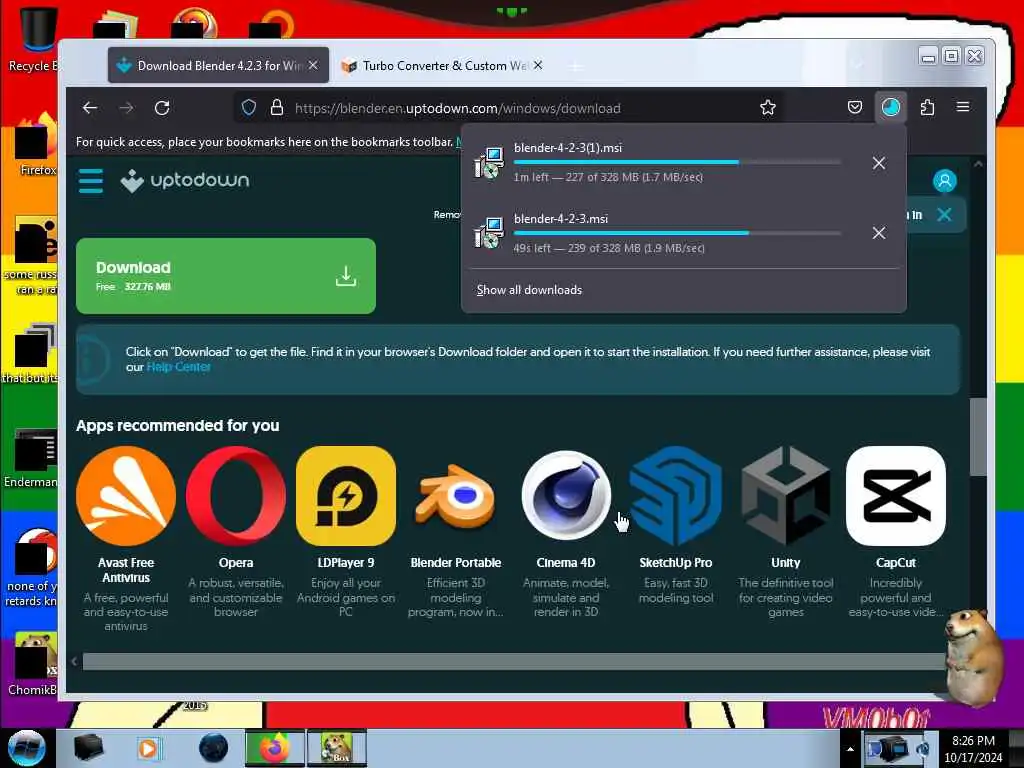Click the green Download button
Image resolution: width=1024 pixels, height=768 pixels.
pyautogui.click(x=226, y=276)
